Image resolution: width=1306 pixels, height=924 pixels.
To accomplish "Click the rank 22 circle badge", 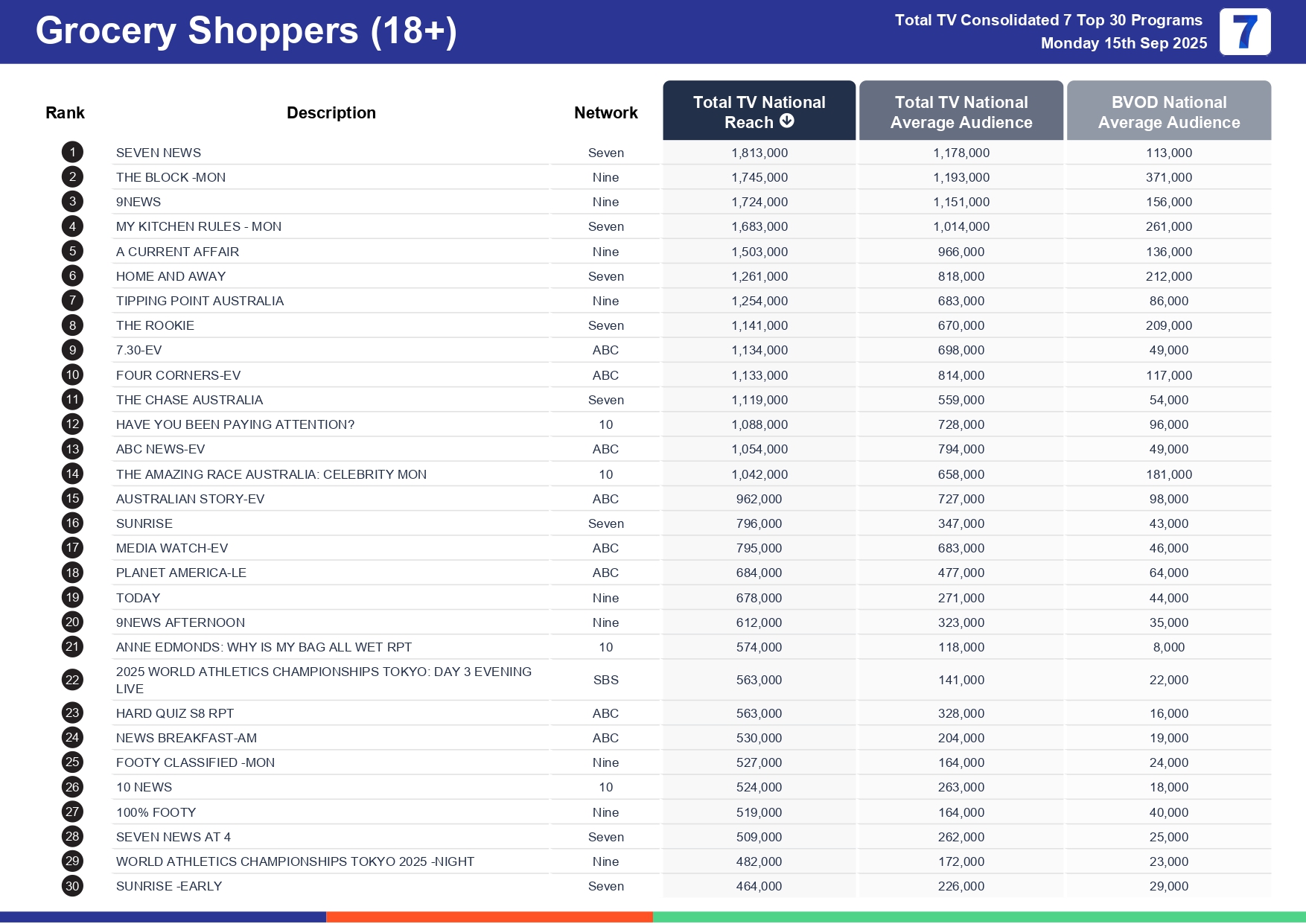I will [72, 680].
